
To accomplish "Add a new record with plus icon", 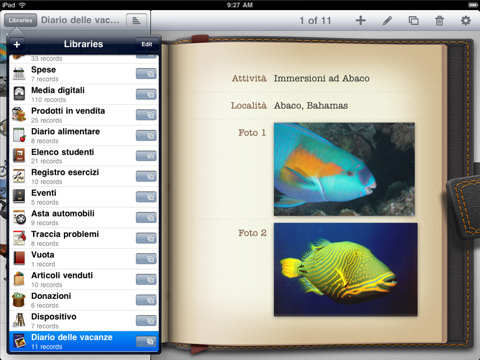I will point(360,21).
